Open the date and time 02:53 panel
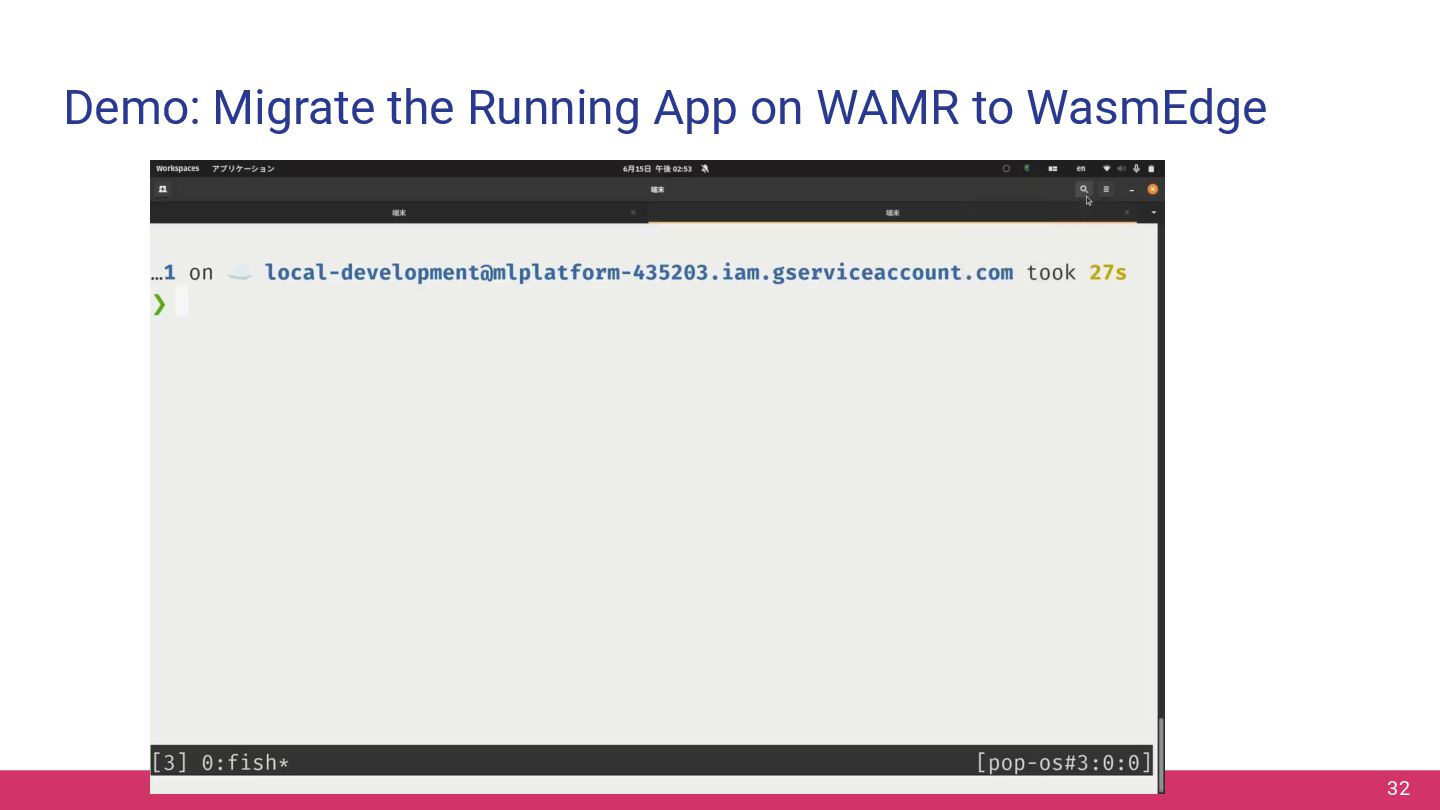 [657, 169]
